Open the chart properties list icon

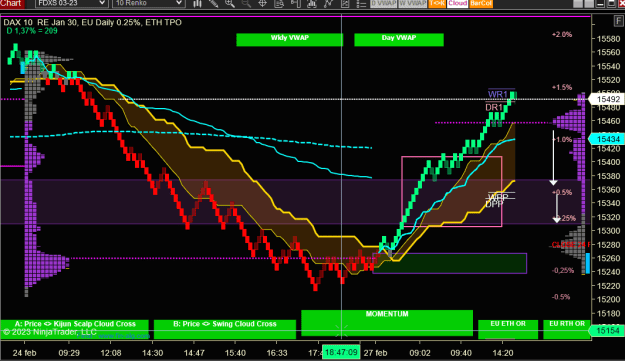point(361,4)
